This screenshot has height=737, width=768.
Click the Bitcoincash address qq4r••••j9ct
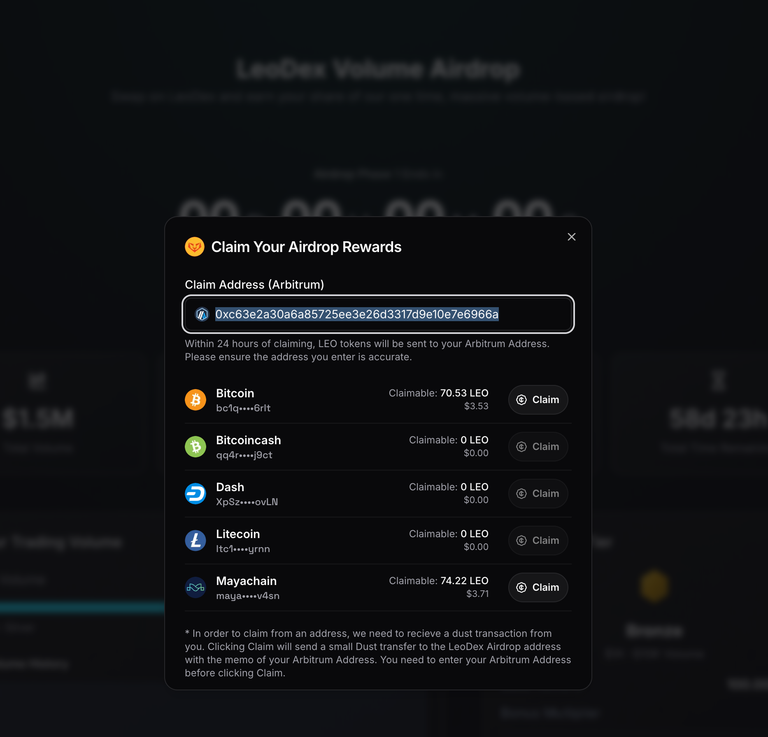[244, 455]
